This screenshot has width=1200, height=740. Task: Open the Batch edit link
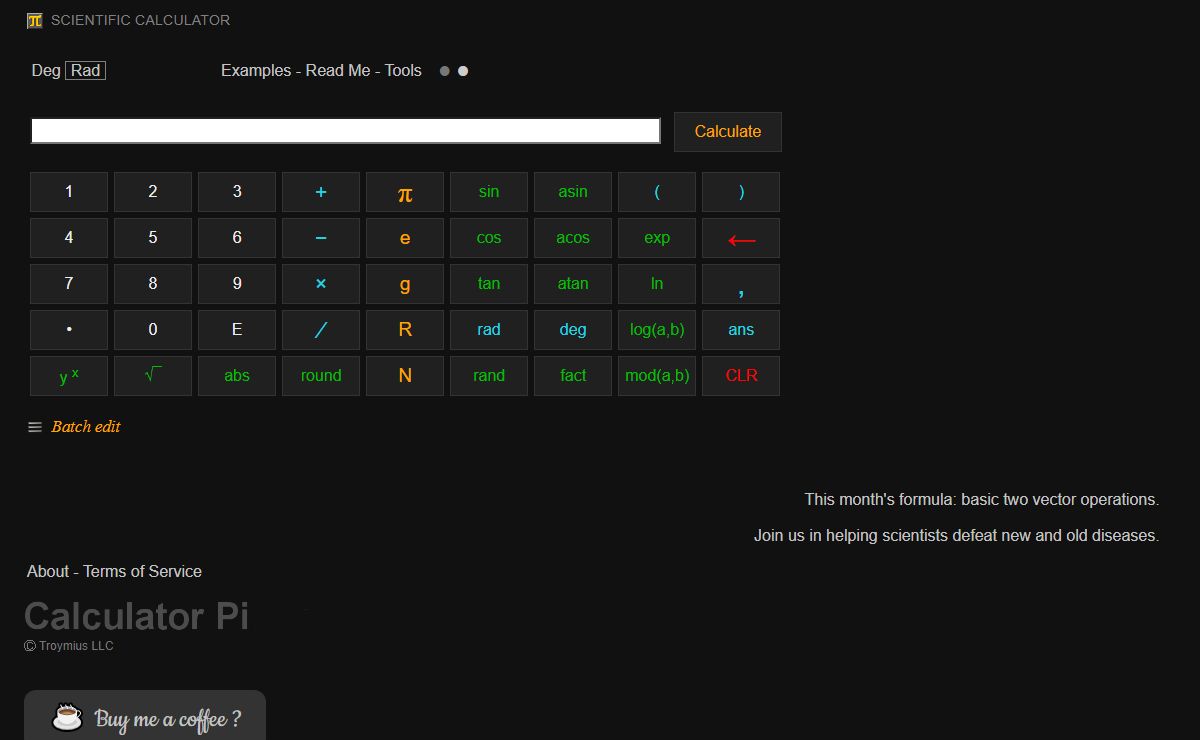[86, 427]
